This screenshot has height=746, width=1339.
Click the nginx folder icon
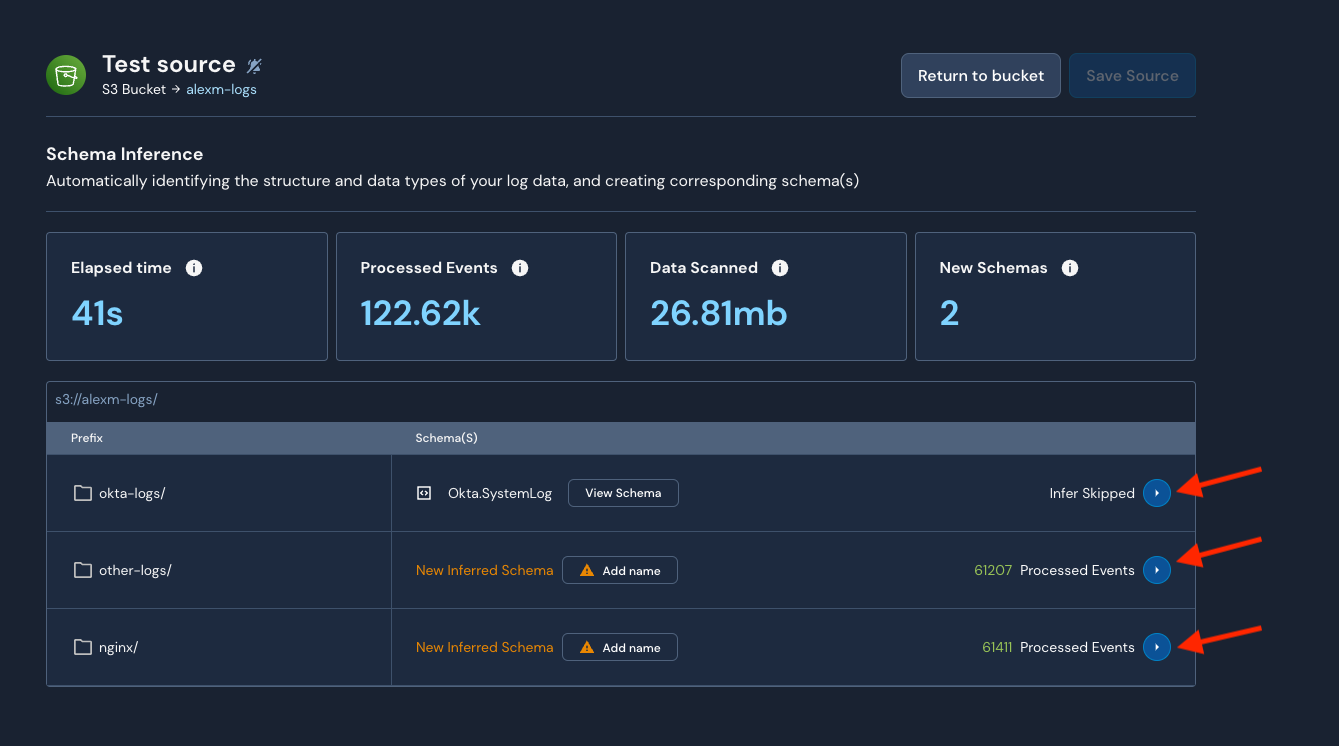pyautogui.click(x=83, y=647)
